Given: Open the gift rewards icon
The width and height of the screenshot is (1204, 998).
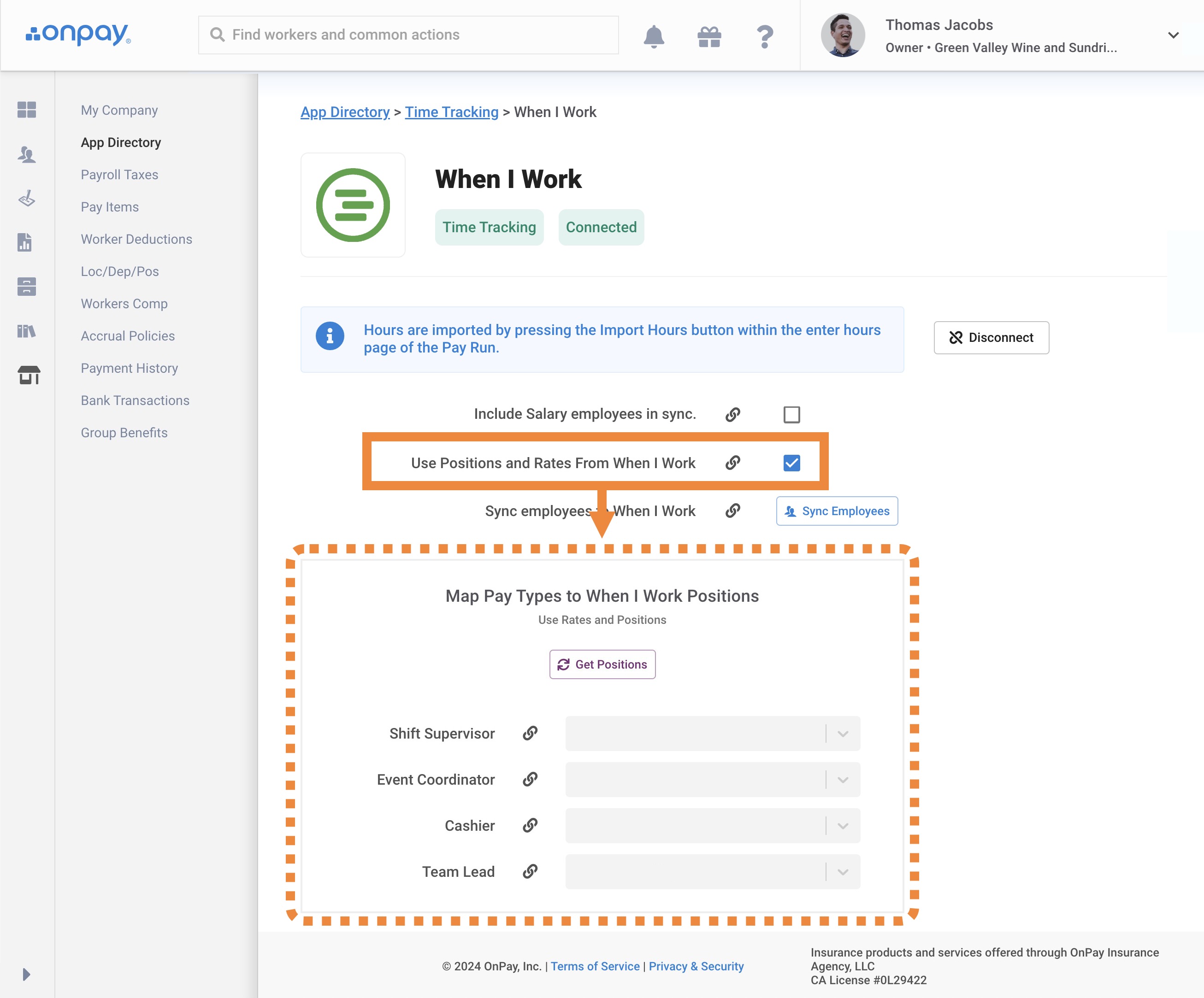Looking at the screenshot, I should click(709, 37).
